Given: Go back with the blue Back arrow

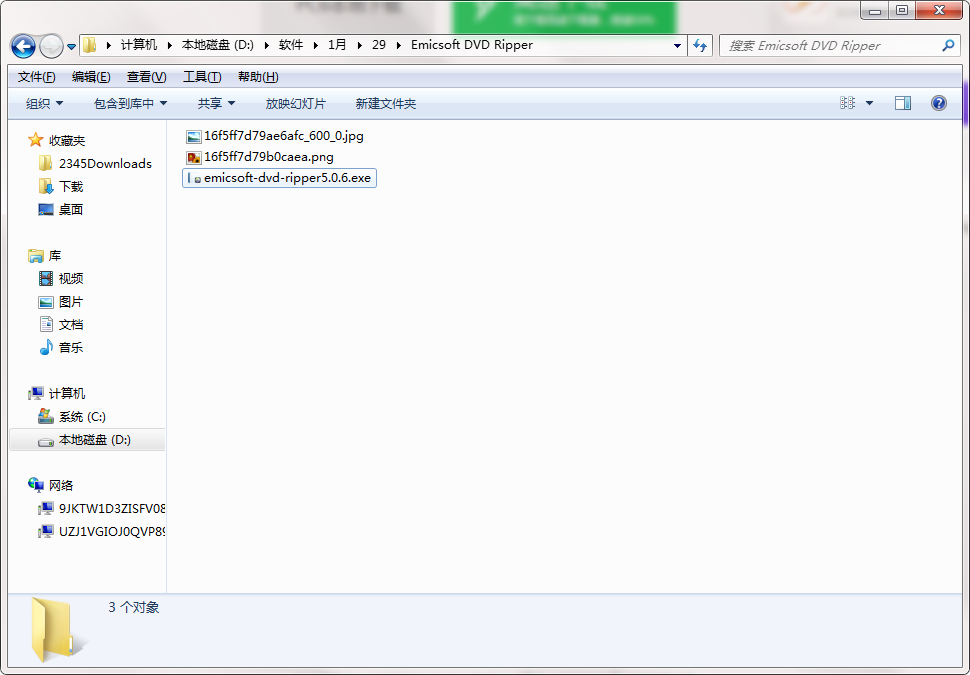Looking at the screenshot, I should click(24, 46).
